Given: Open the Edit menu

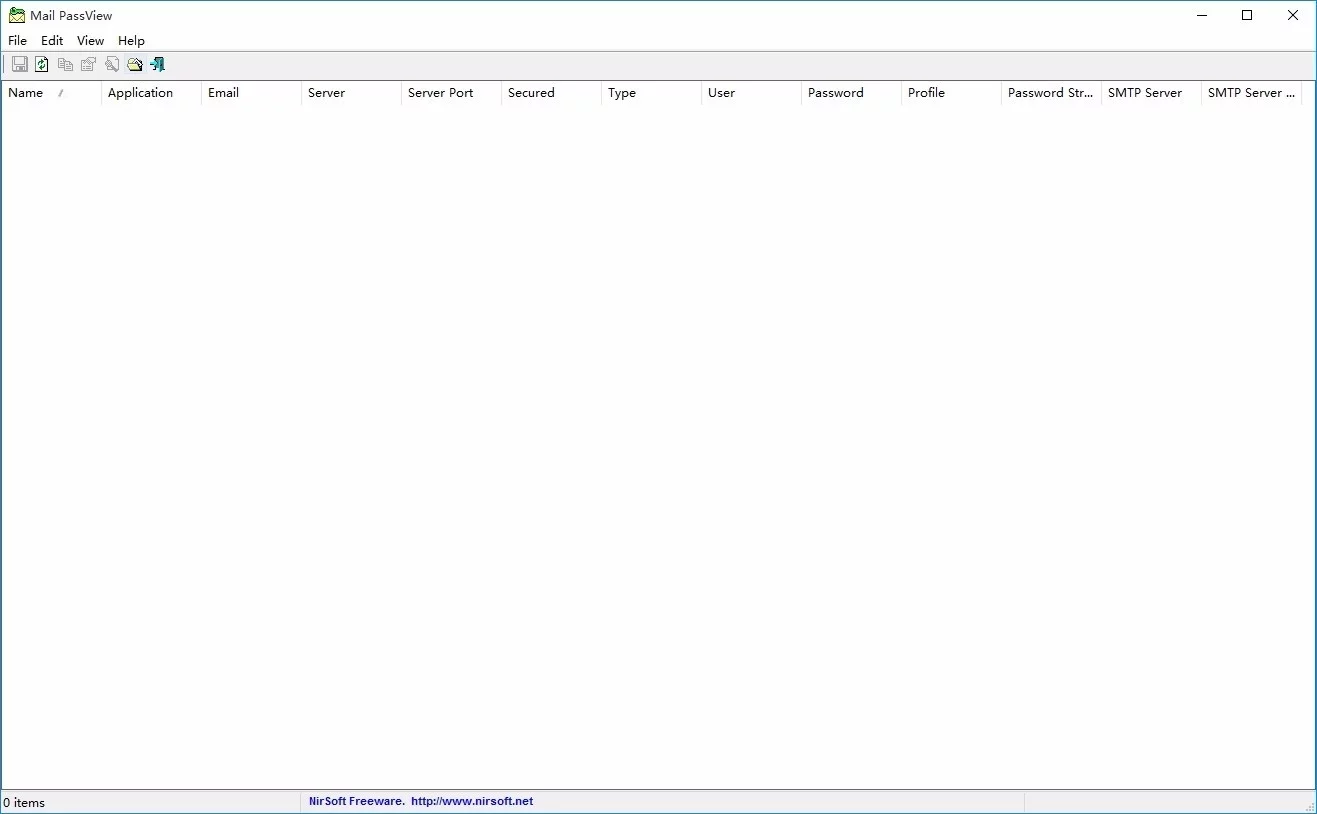Looking at the screenshot, I should [51, 40].
